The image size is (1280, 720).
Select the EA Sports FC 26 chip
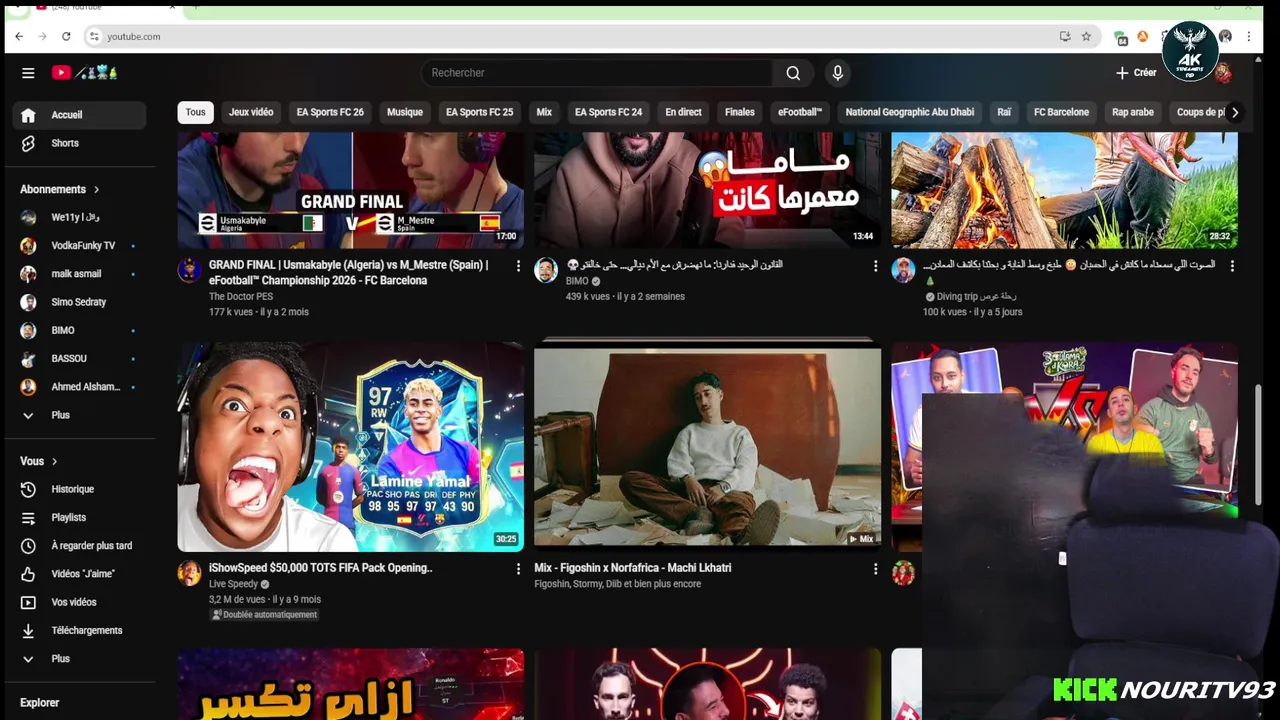330,112
